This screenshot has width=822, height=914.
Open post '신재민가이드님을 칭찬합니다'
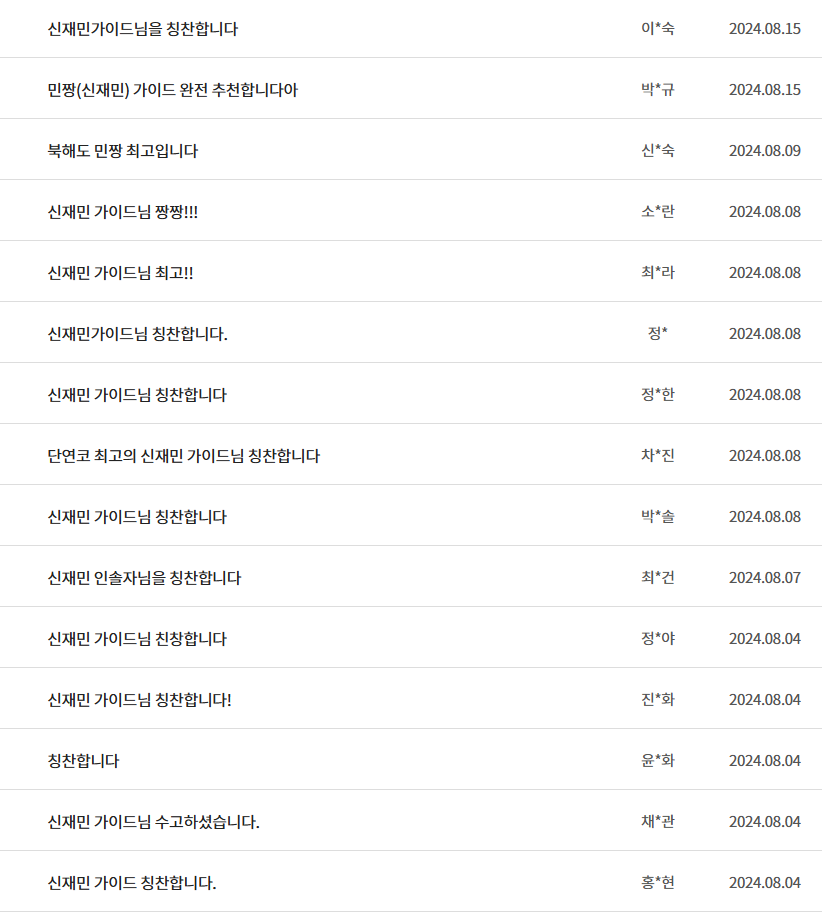(x=143, y=29)
